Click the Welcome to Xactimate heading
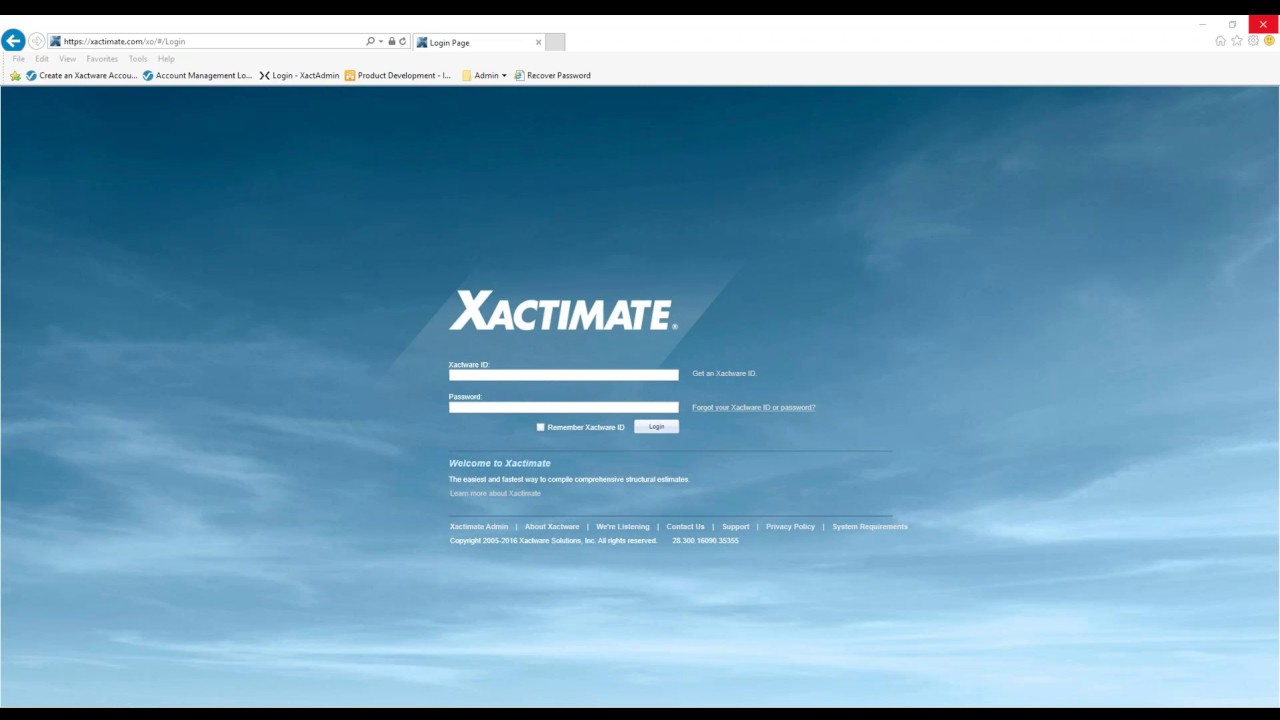This screenshot has width=1280, height=720. [x=499, y=463]
